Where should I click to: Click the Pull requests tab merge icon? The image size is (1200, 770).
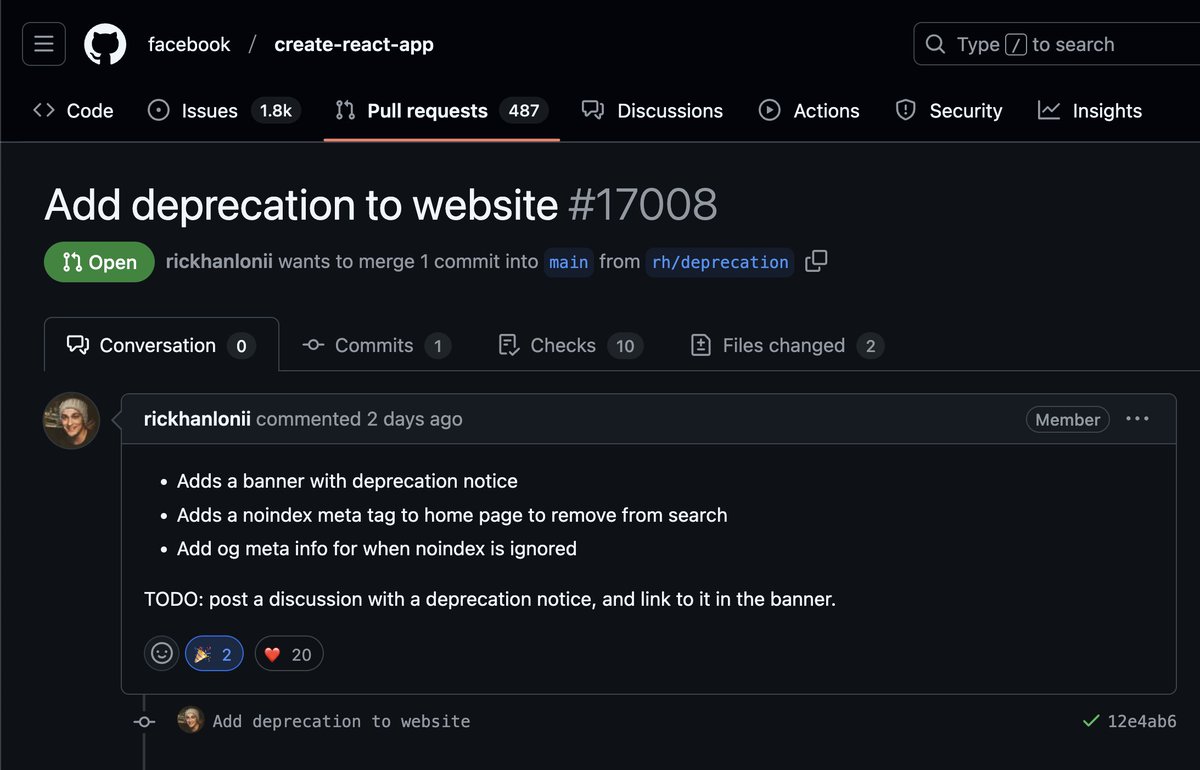[345, 111]
